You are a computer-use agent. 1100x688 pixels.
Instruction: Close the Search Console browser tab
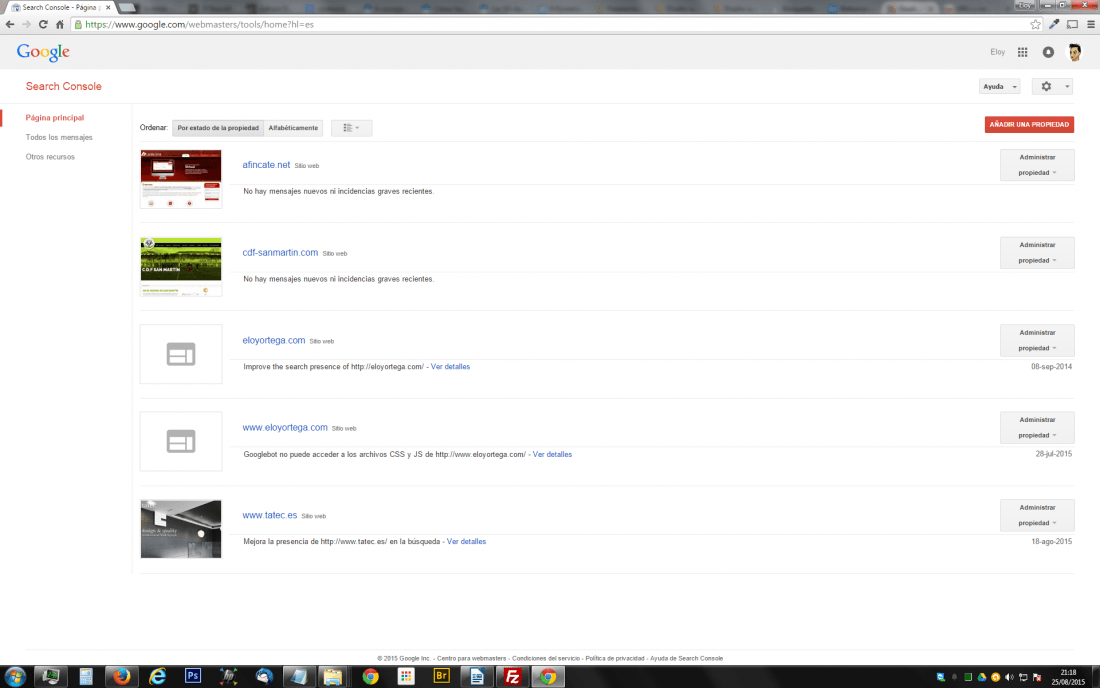click(108, 7)
